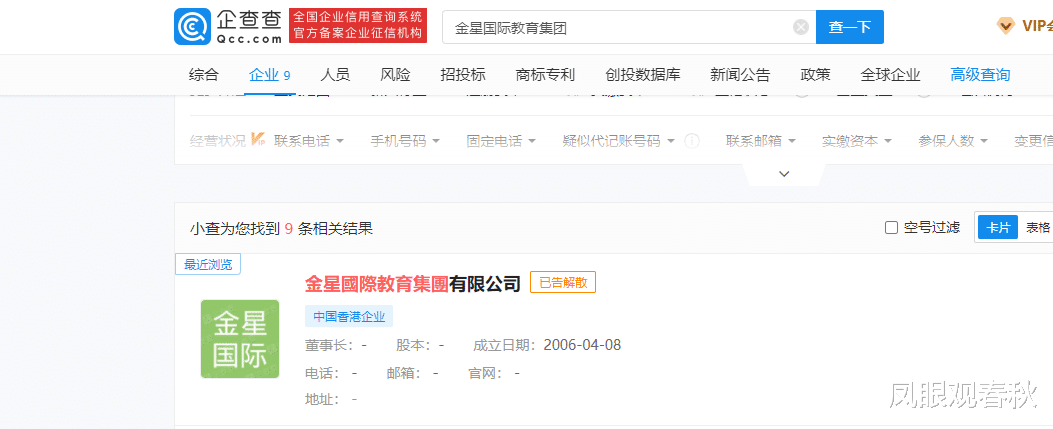
Task: Expand more filters with the chevron
Action: click(784, 174)
